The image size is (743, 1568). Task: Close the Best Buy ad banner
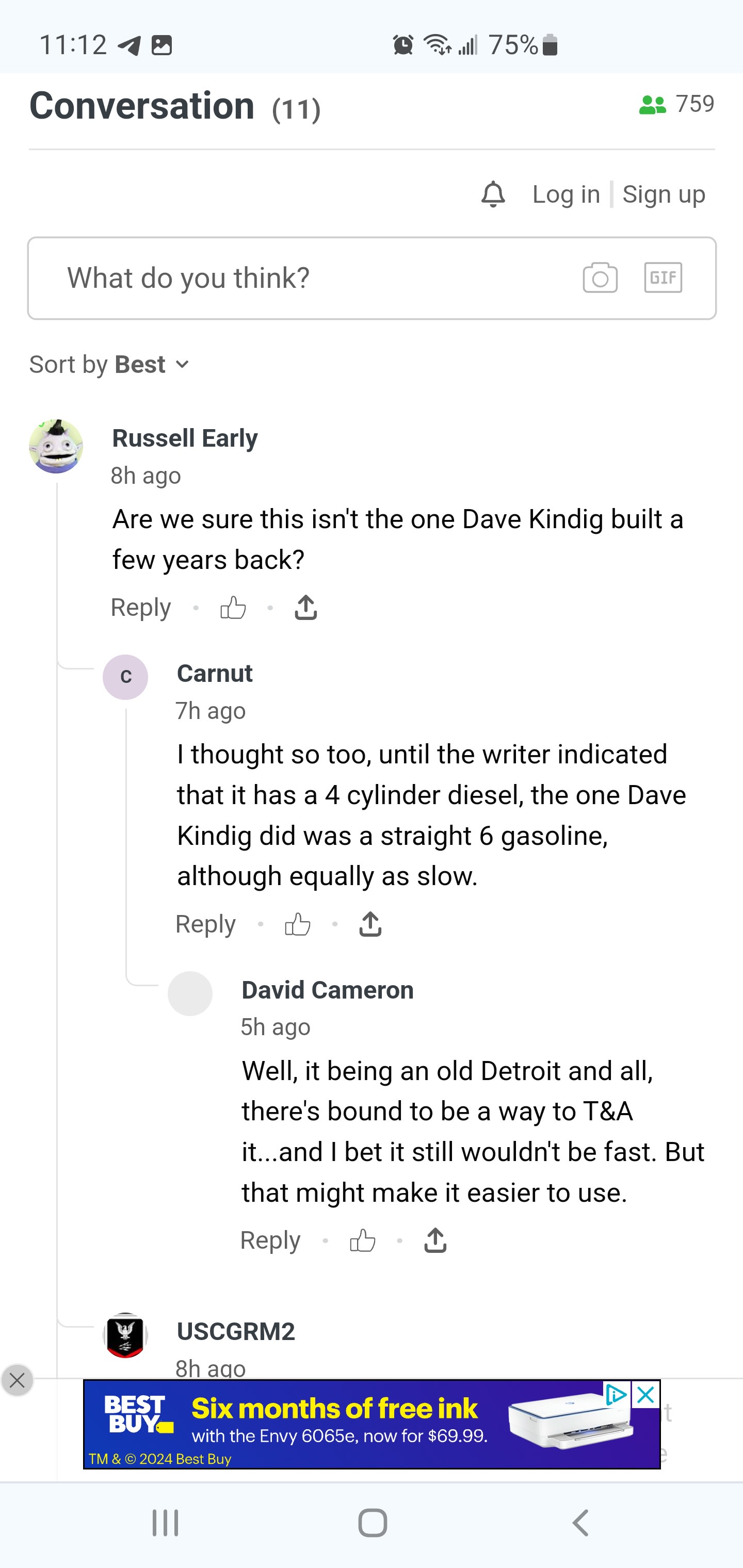point(645,1395)
